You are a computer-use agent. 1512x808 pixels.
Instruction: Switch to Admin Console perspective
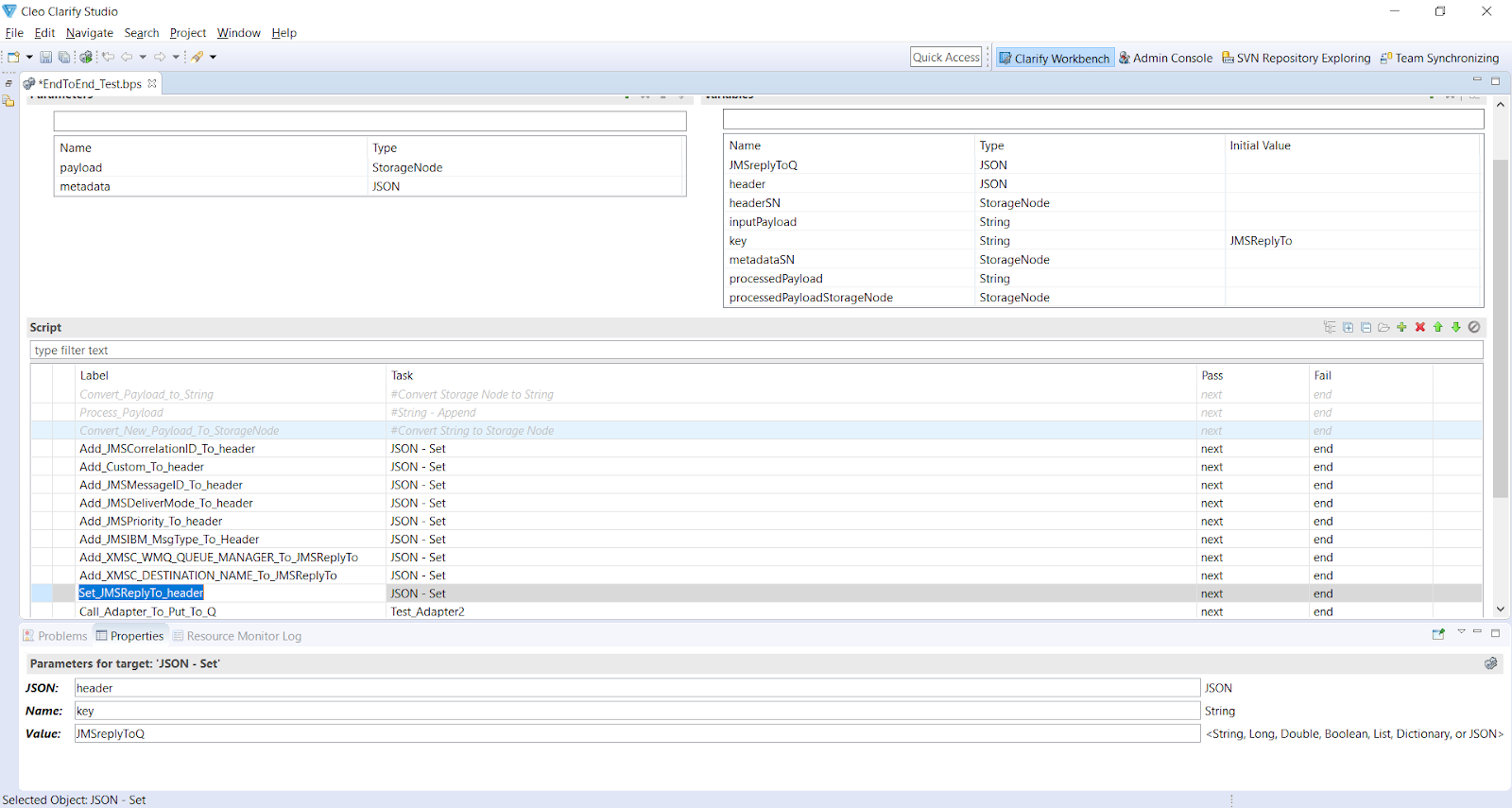coord(1165,58)
